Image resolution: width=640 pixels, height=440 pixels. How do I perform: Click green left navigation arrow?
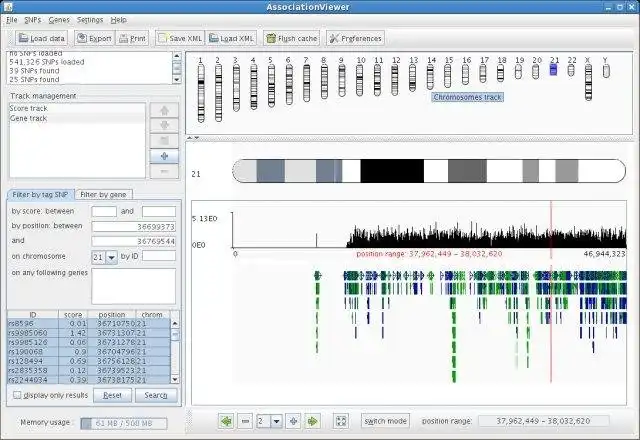[226, 421]
